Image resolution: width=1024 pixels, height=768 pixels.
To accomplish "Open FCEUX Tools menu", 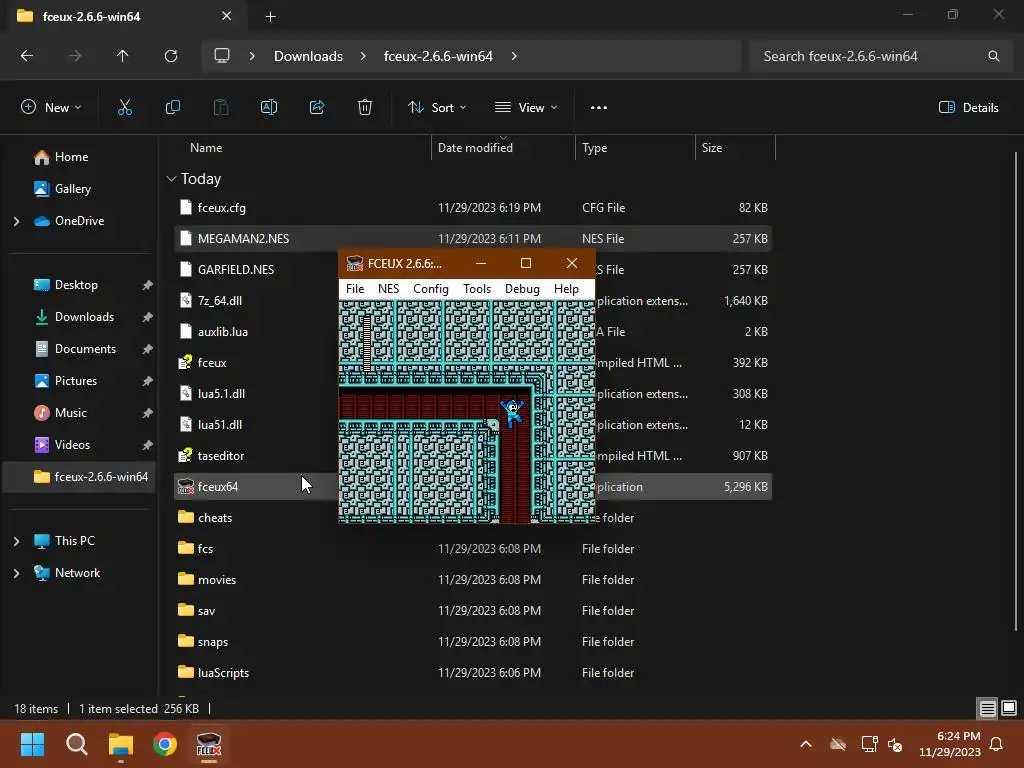I will 477,289.
